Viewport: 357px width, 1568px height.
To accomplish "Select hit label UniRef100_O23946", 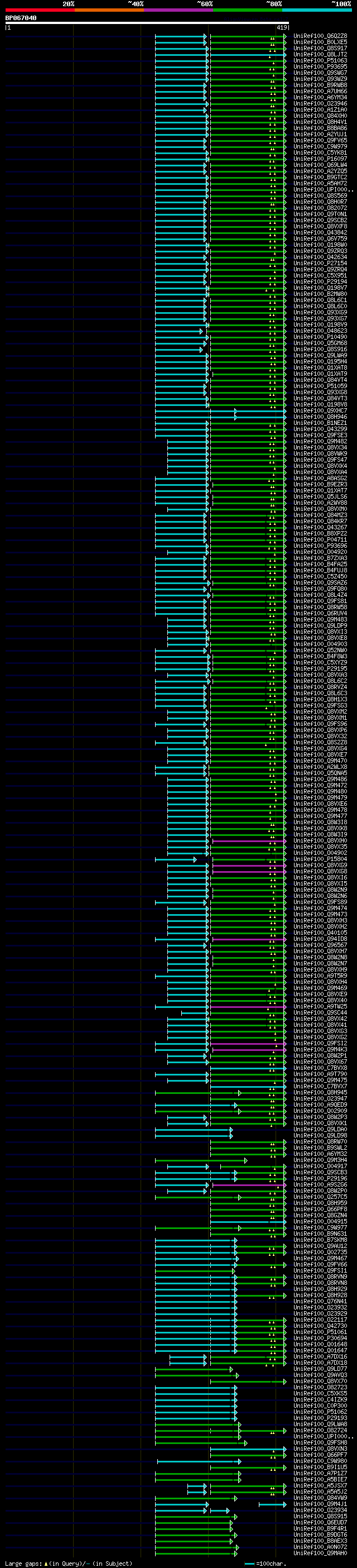I will point(321,103).
